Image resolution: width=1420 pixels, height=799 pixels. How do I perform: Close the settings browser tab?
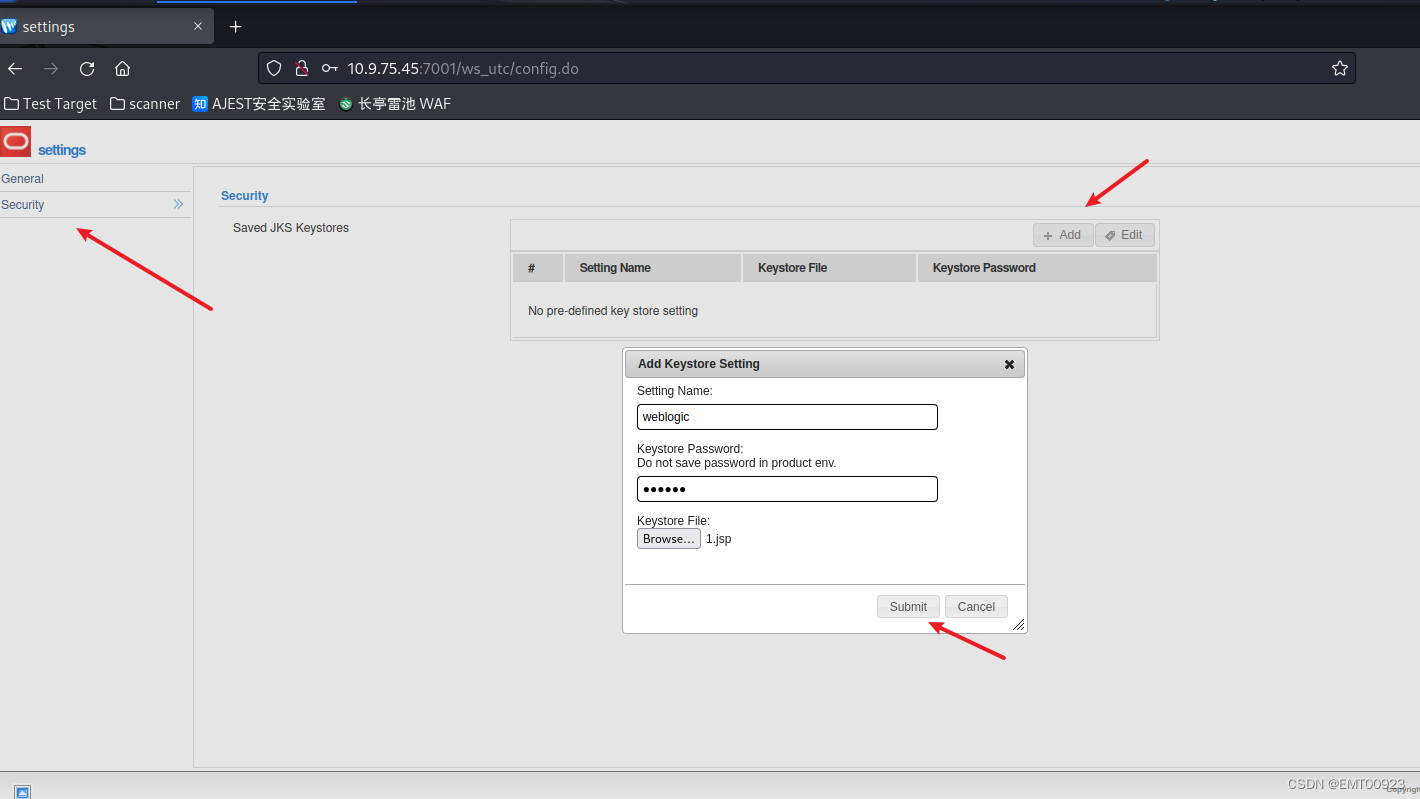198,27
